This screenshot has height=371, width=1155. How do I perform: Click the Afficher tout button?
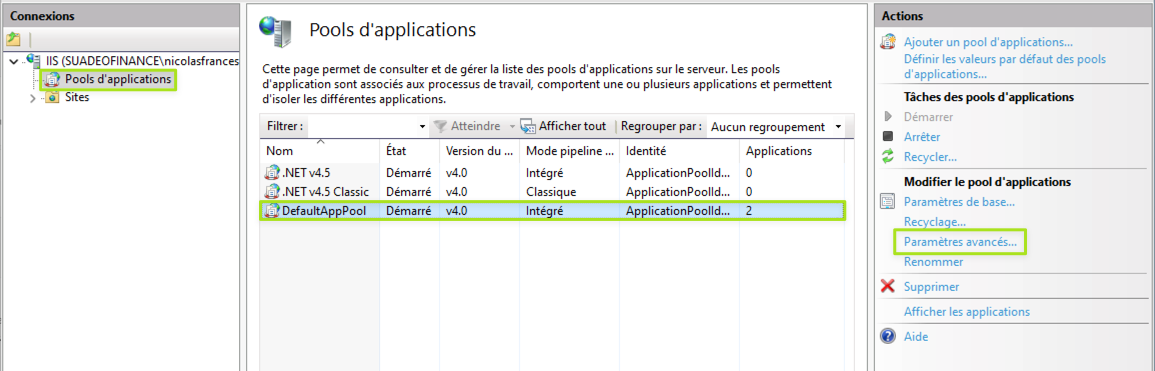point(564,127)
